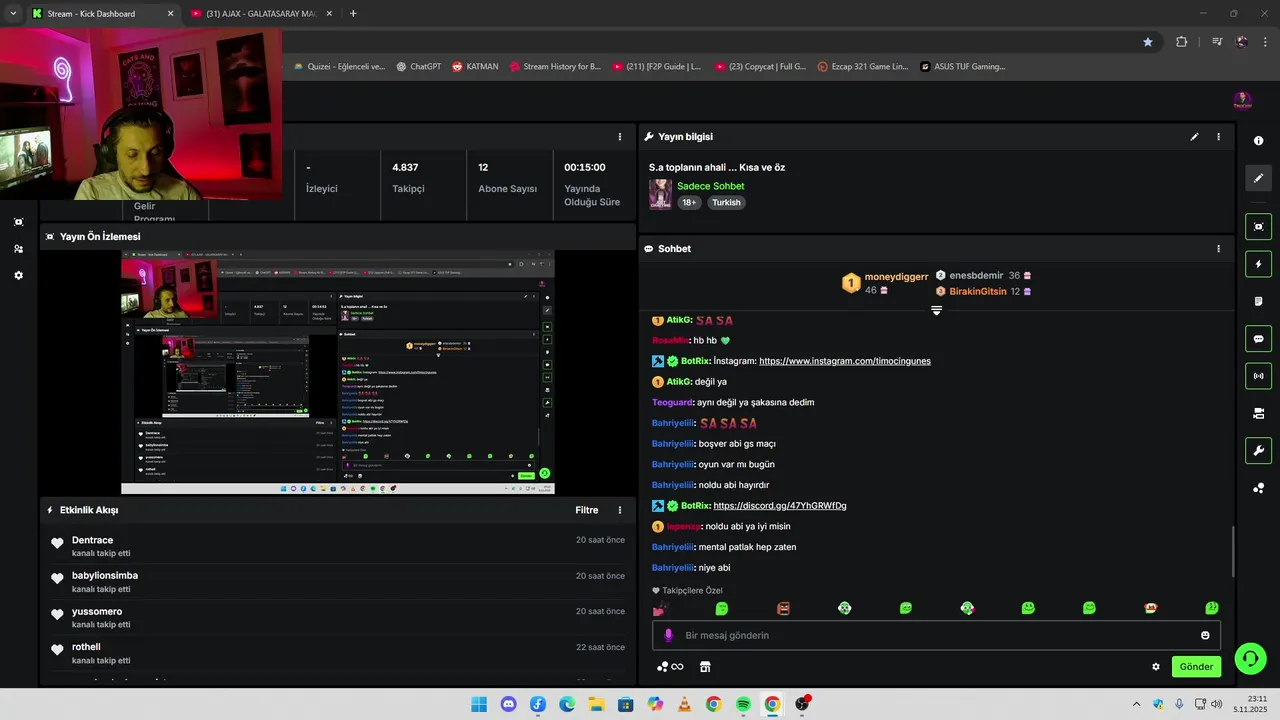Toggle the stream preview panel icon in right sidebar

coord(1258,227)
